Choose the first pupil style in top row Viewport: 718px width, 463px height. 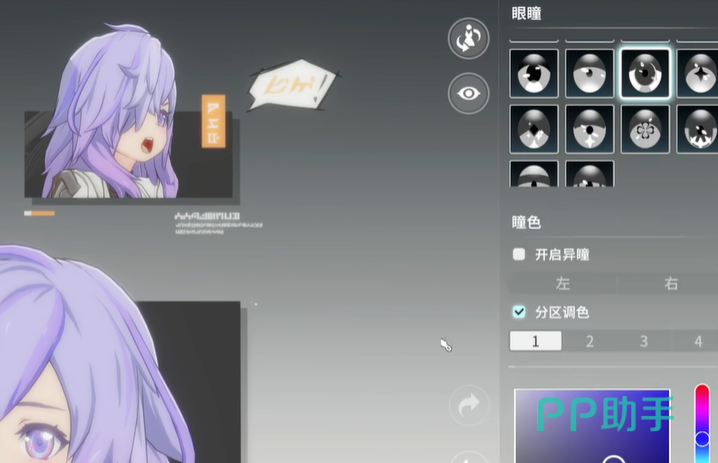click(534, 73)
